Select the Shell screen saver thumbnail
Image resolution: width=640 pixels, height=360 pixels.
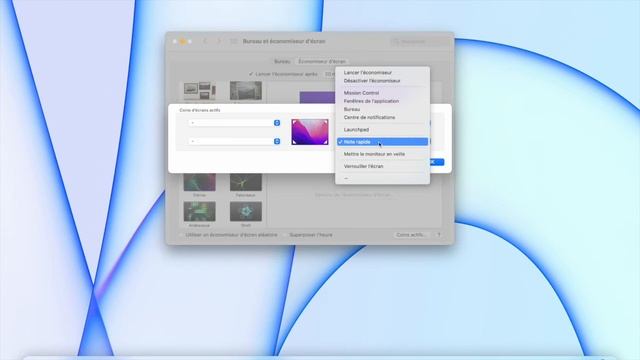coord(246,211)
